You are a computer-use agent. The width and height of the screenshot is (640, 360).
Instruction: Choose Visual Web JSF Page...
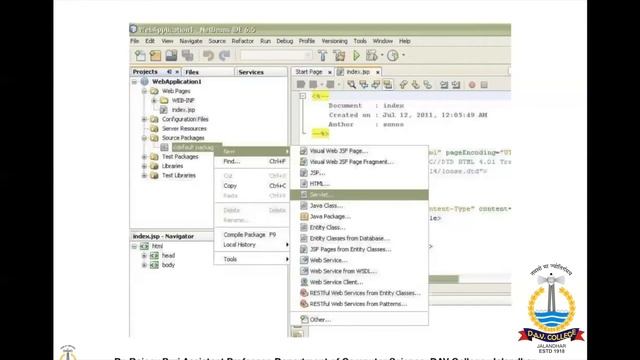coord(359,151)
